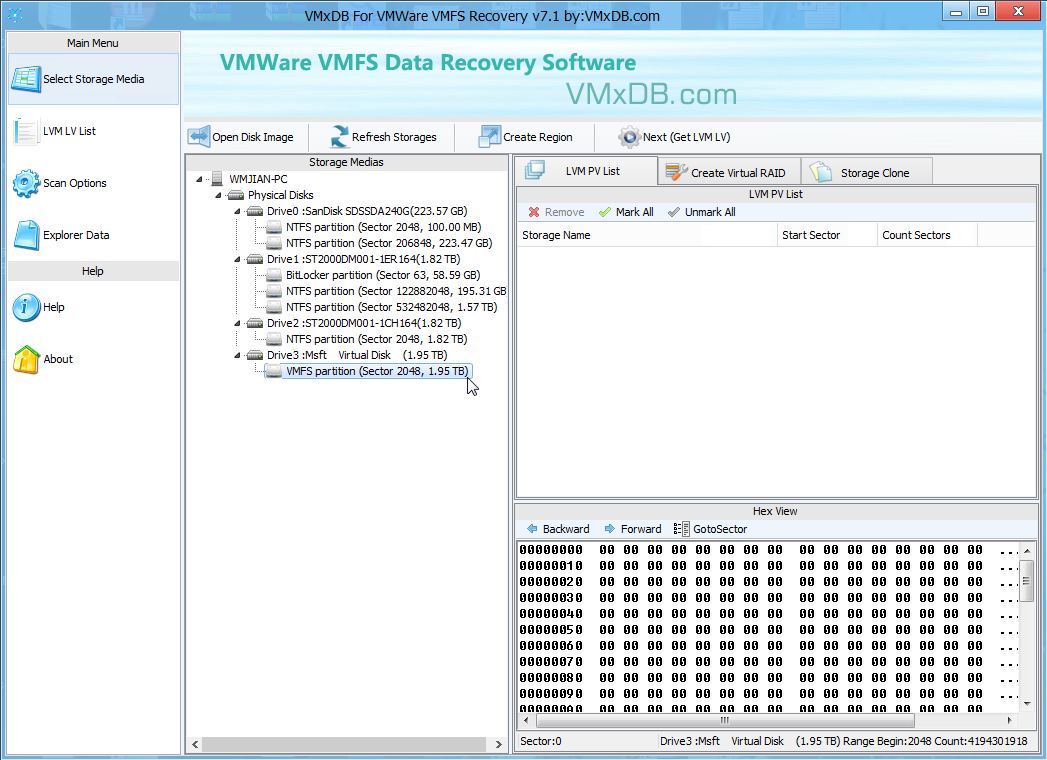Click the Help info icon
The width and height of the screenshot is (1047, 760).
[26, 307]
